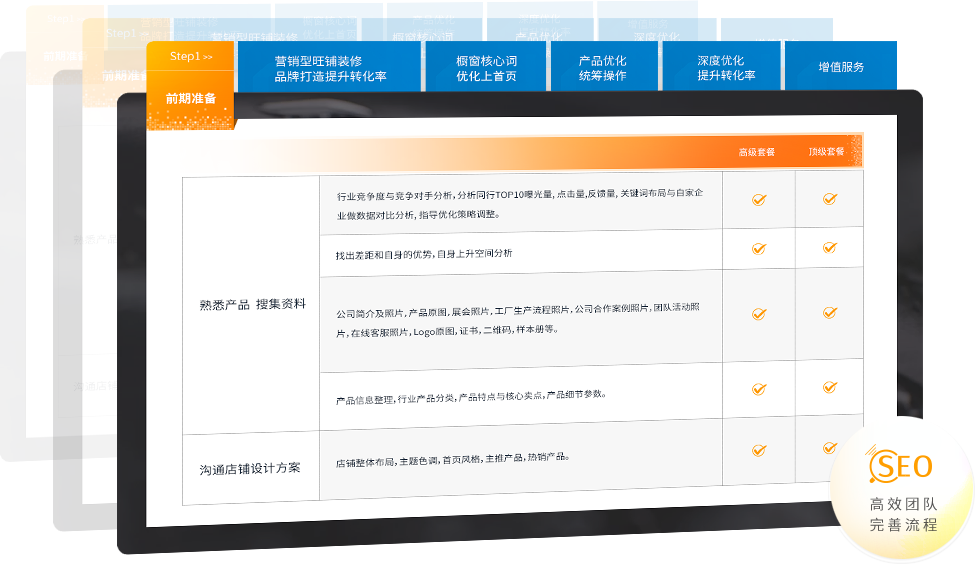This screenshot has width=975, height=564.
Task: Expand Step1 >> label on the front card
Action: pyautogui.click(x=190, y=57)
